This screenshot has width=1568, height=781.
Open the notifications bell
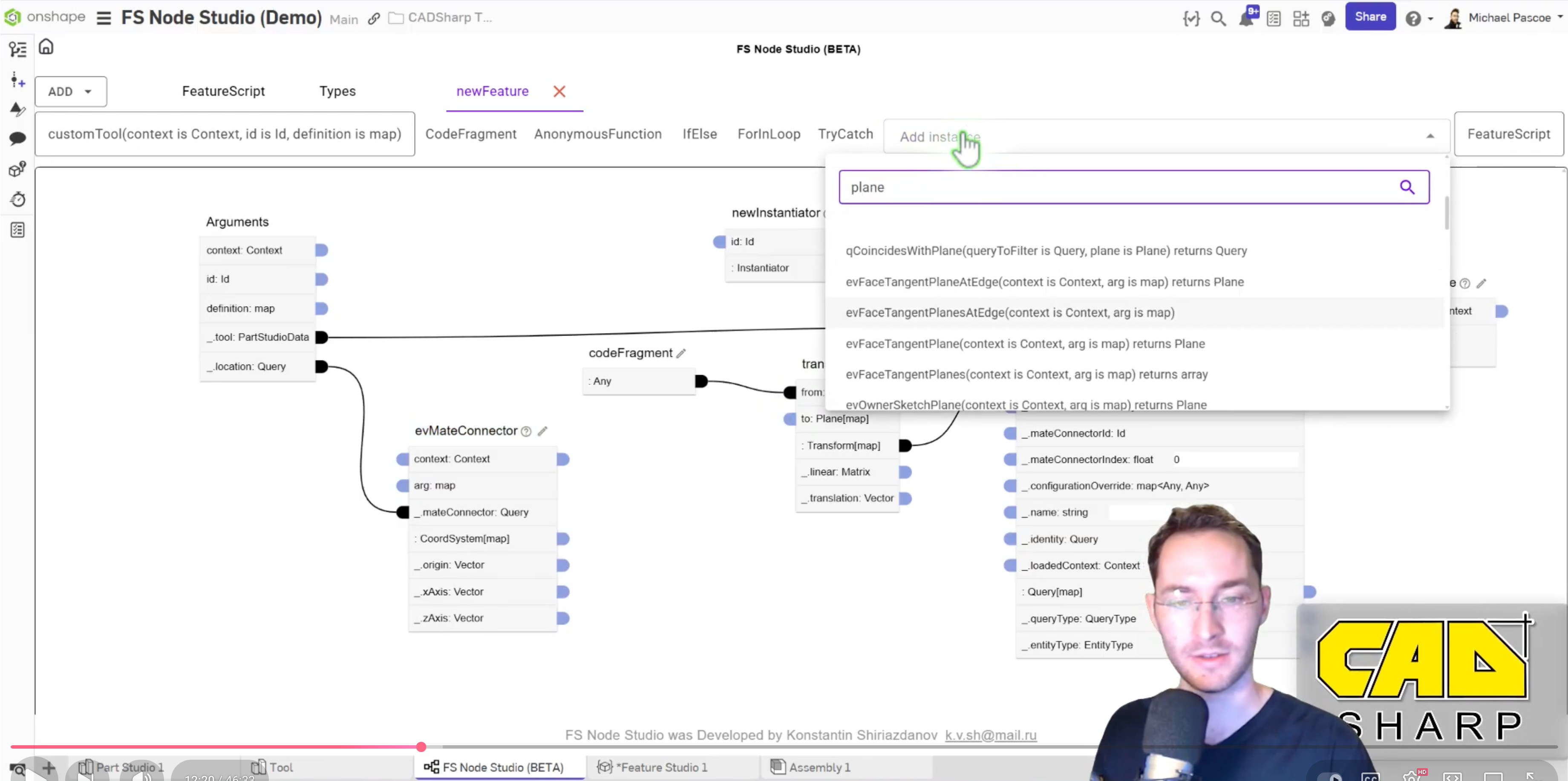point(1246,18)
